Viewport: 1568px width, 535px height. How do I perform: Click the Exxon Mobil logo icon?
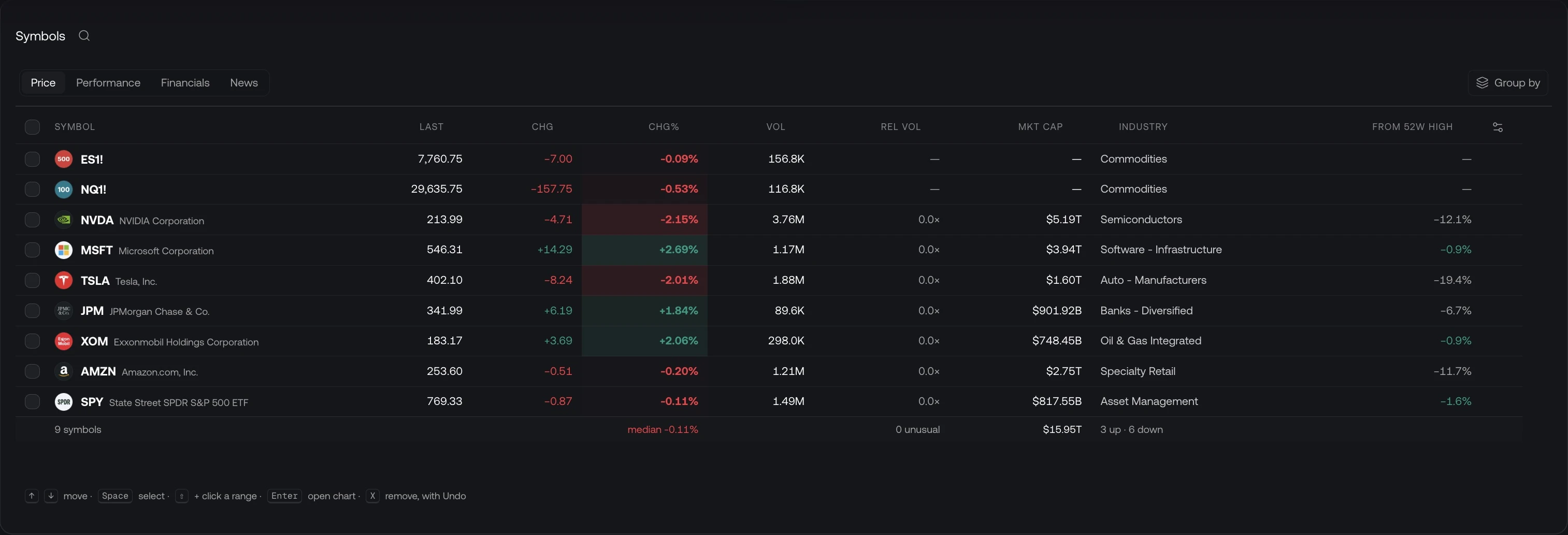point(64,341)
